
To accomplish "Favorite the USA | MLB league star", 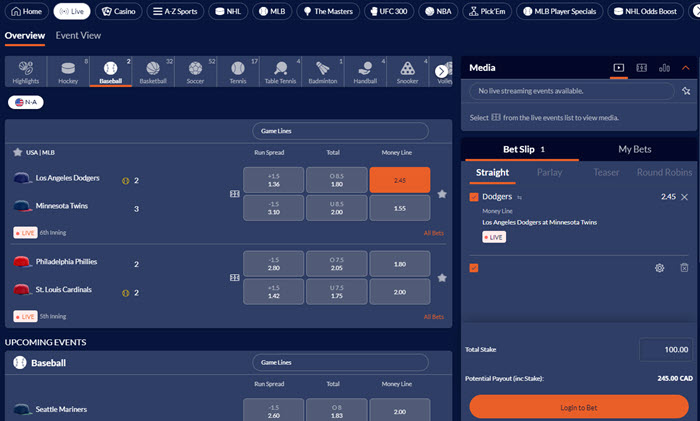I will [17, 152].
